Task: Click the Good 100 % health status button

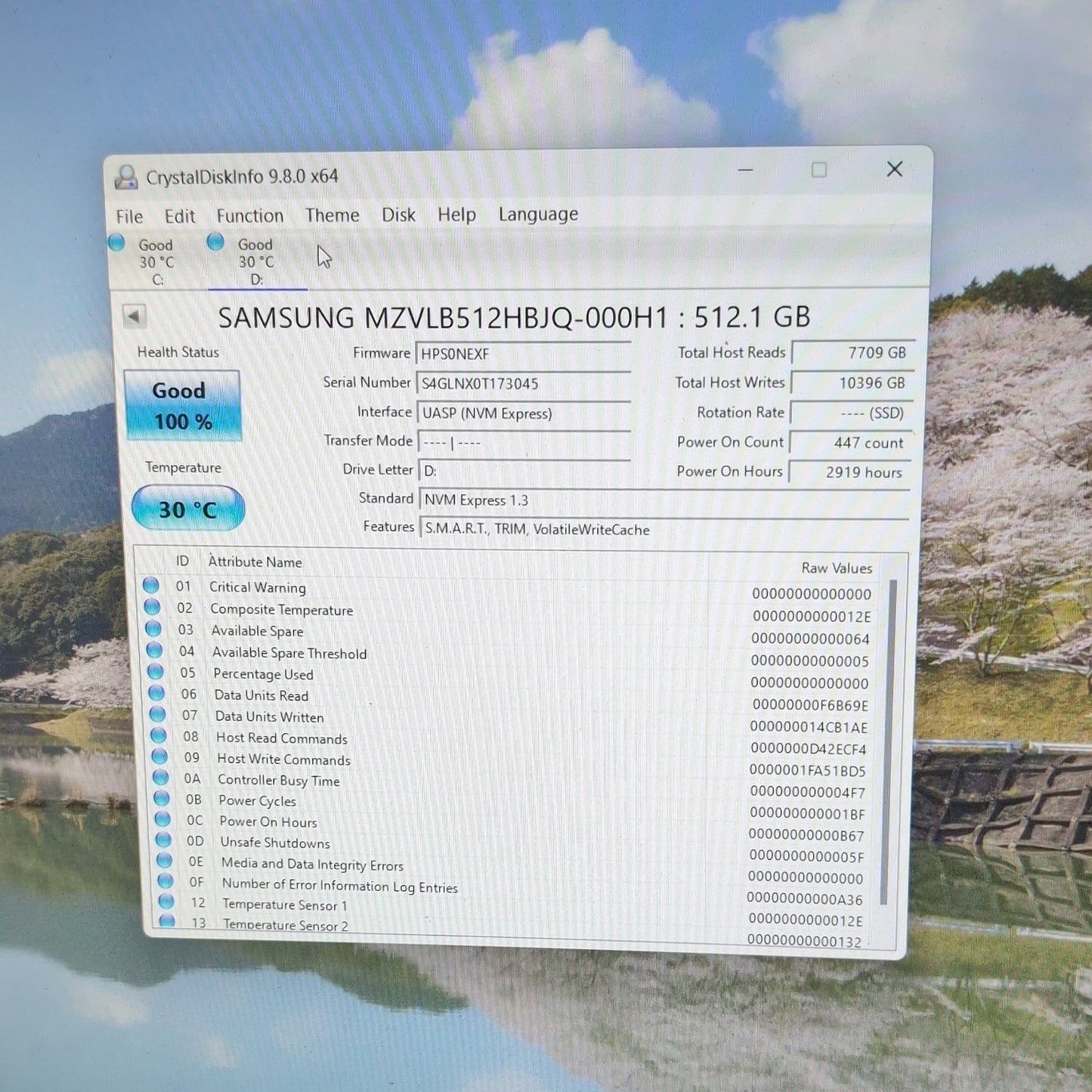Action: tap(182, 406)
